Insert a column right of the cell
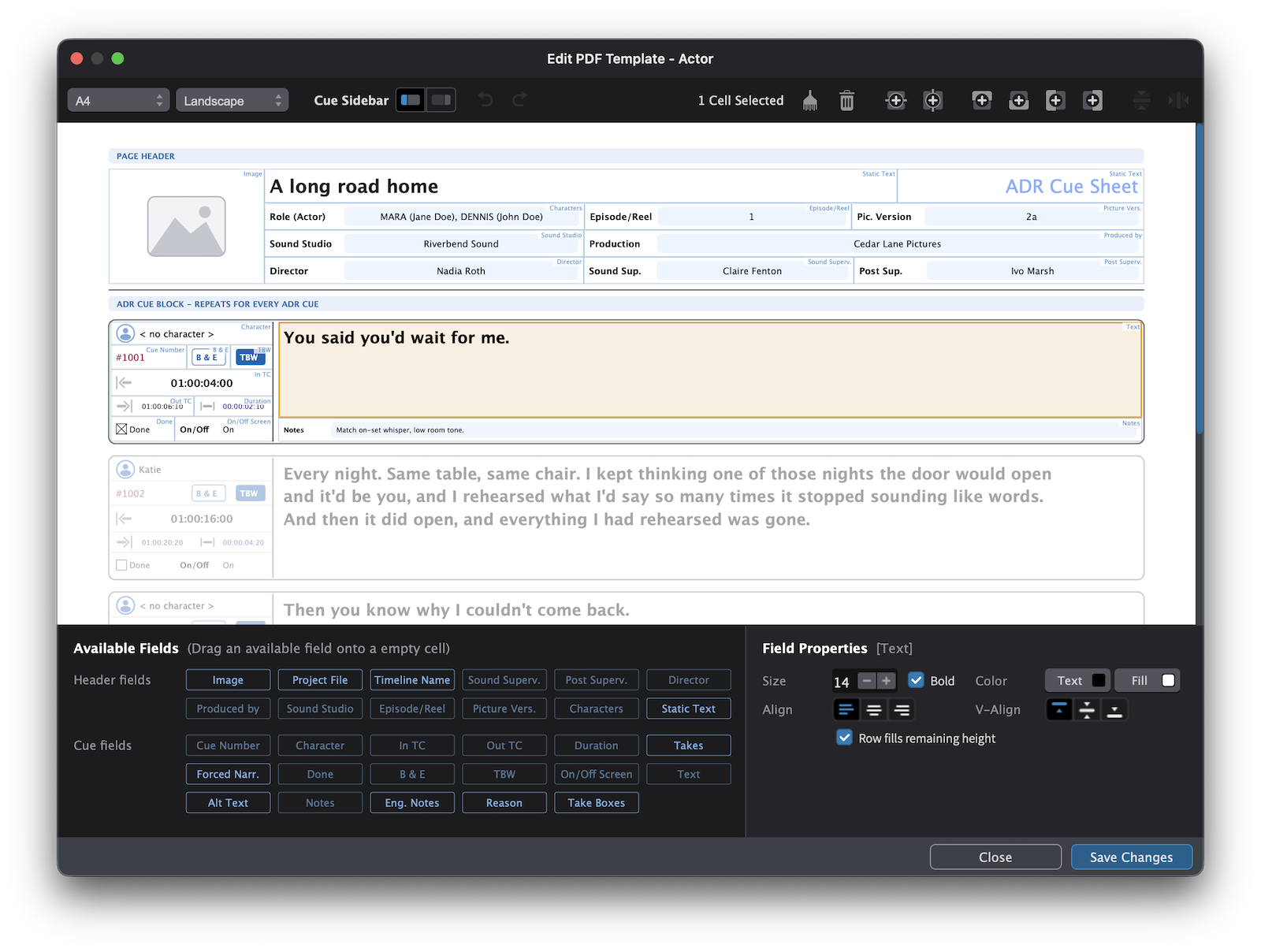1261x952 pixels. (x=1092, y=101)
